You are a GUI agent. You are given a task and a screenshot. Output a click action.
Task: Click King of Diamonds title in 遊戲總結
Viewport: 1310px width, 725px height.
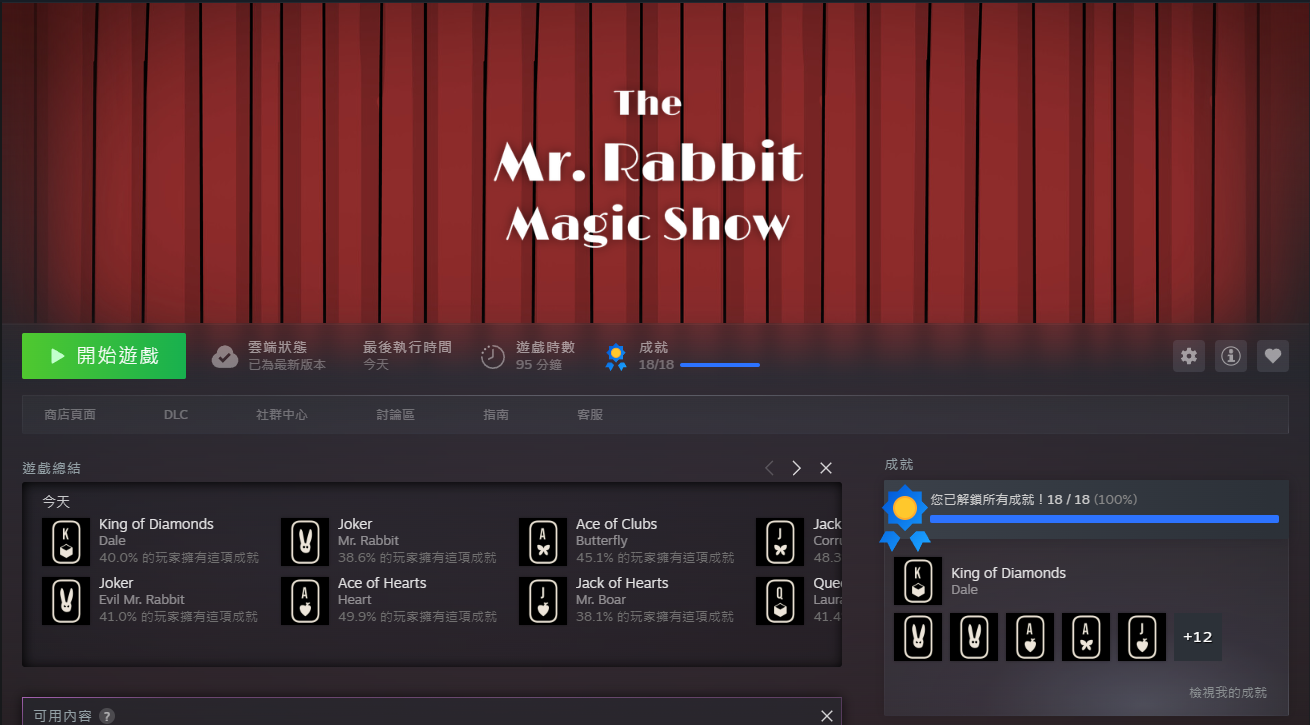pyautogui.click(x=156, y=524)
